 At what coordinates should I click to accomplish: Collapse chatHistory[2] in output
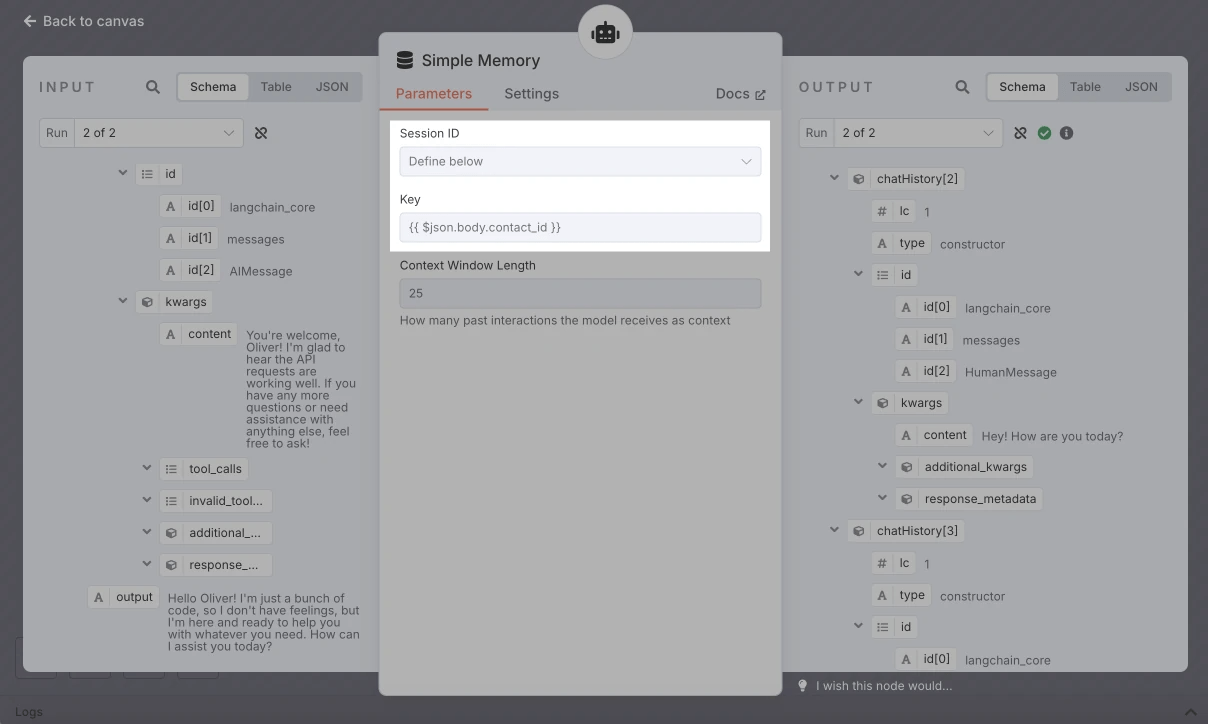click(834, 178)
